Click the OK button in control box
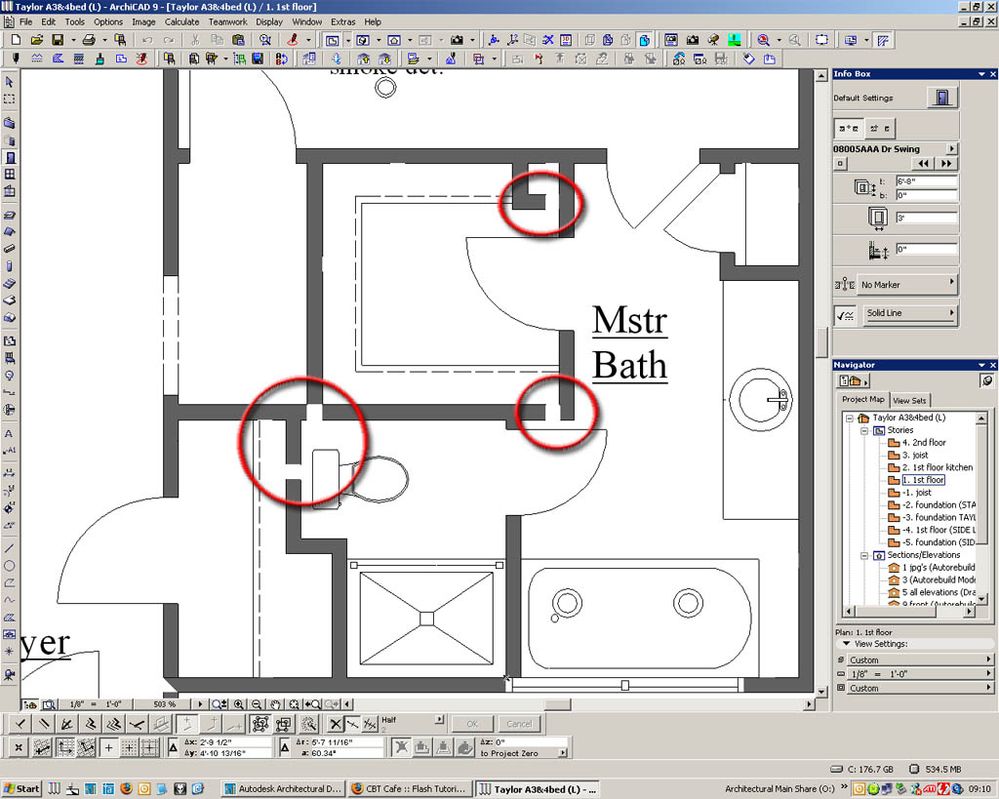 pos(471,723)
